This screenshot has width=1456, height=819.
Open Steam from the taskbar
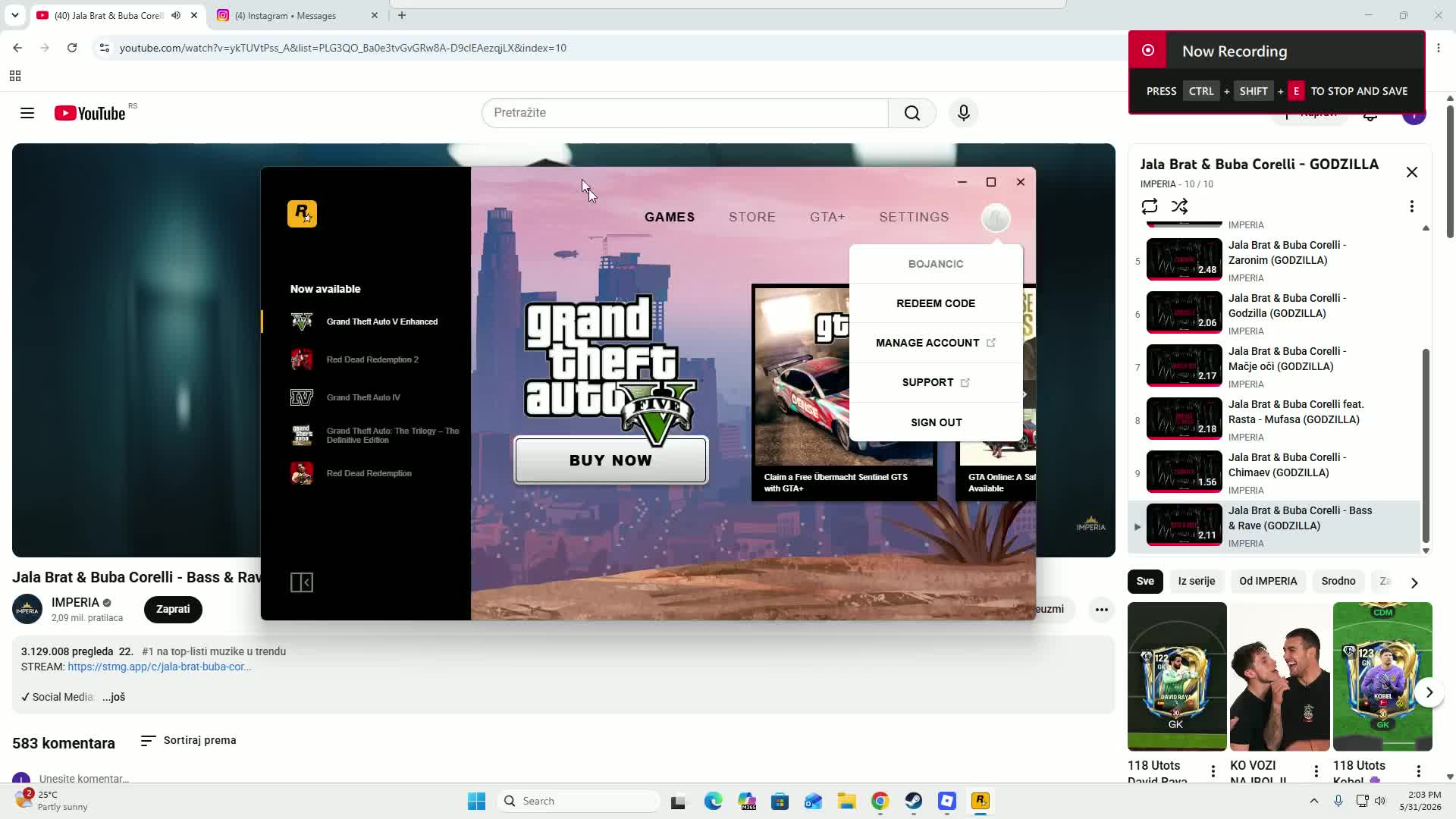point(913,801)
